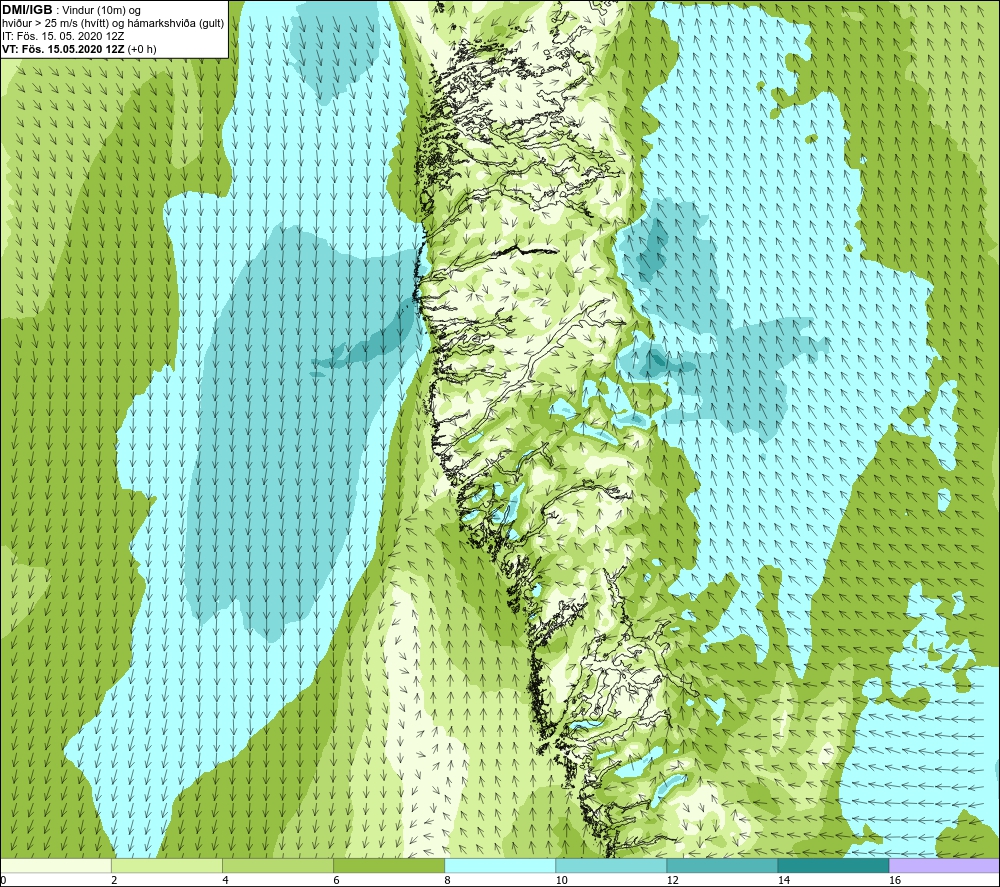The image size is (1000, 887).
Task: Click the 0–2 m/s pale yellow legend swatch
Action: click(55, 866)
